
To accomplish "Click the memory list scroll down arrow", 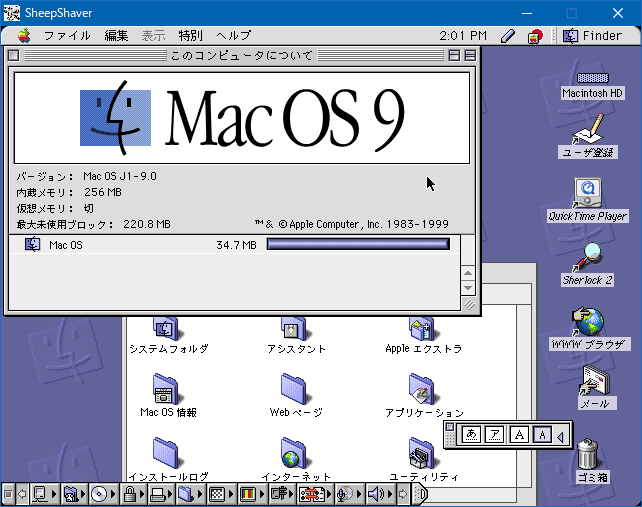I will pos(468,287).
